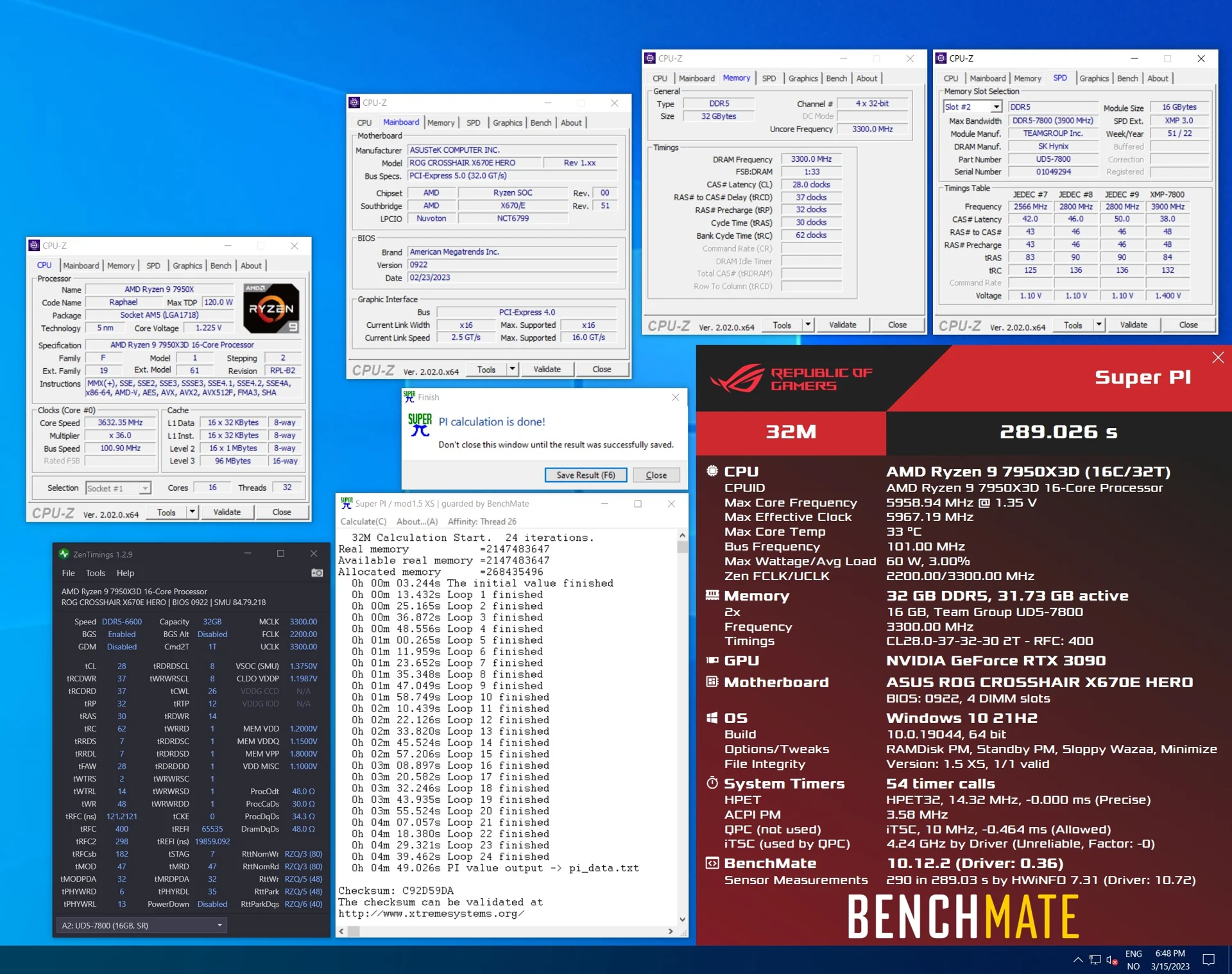Click the muted volume icon in system tray
1232x974 pixels.
coord(1113,960)
